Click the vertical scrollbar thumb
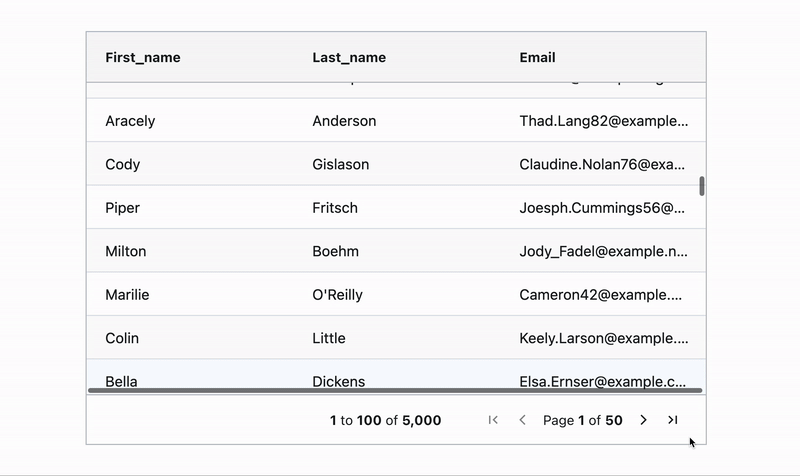 click(x=702, y=186)
